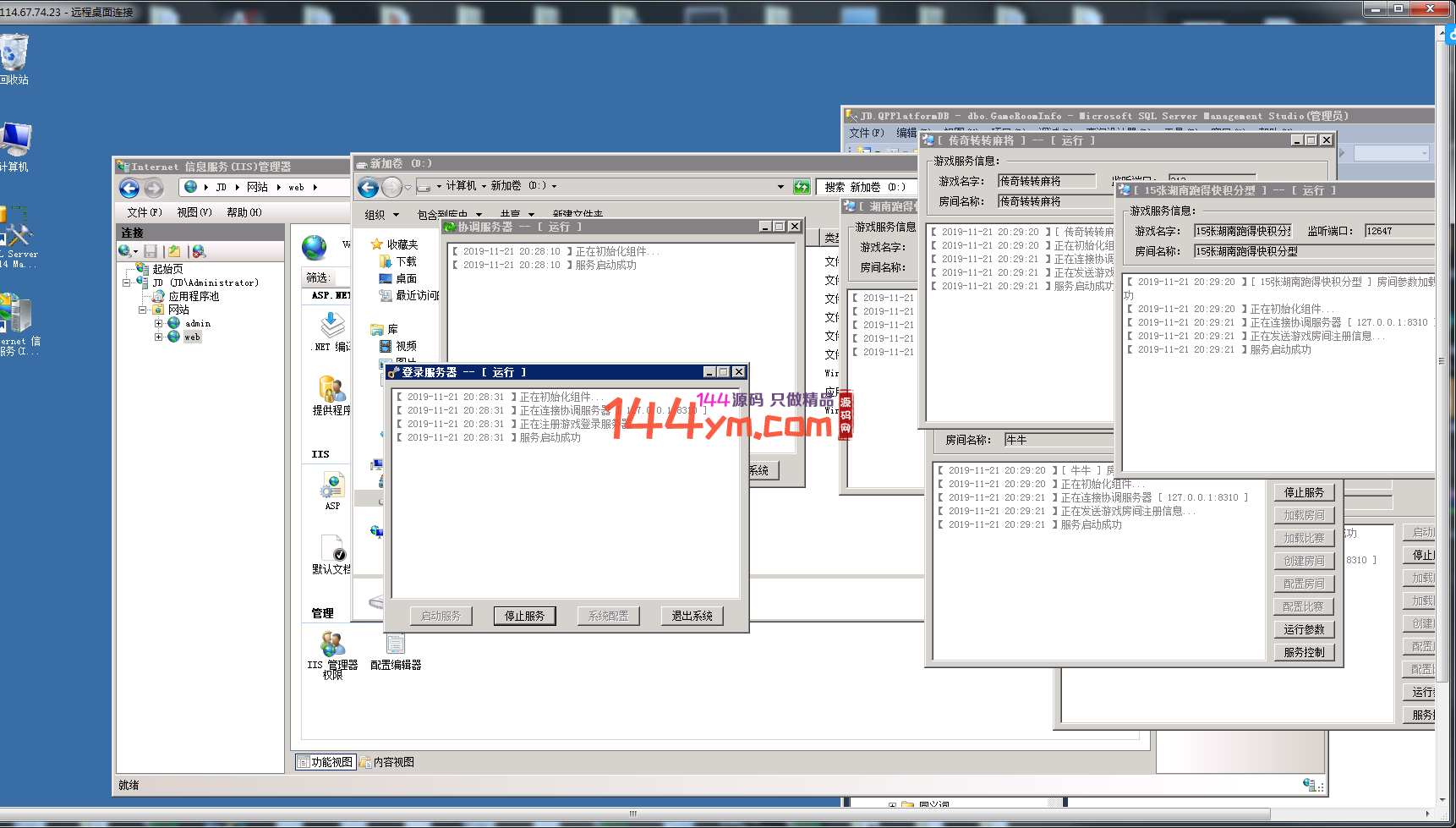This screenshot has height=828, width=1456.
Task: Click the IIS Manager back navigation arrow
Action: (x=129, y=188)
